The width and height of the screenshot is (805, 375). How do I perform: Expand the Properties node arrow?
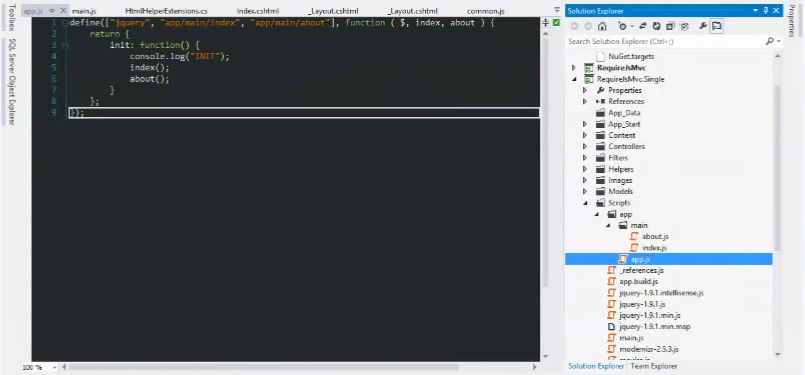pos(585,90)
